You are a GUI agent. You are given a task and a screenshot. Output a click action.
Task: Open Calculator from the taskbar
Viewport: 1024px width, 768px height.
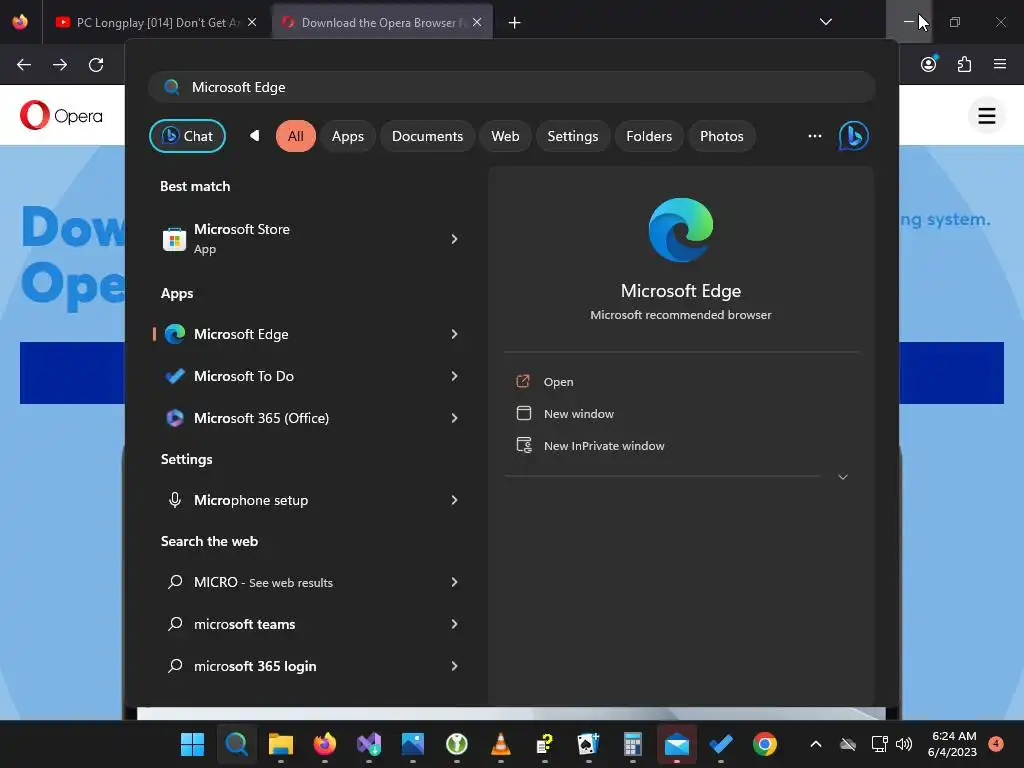point(633,744)
